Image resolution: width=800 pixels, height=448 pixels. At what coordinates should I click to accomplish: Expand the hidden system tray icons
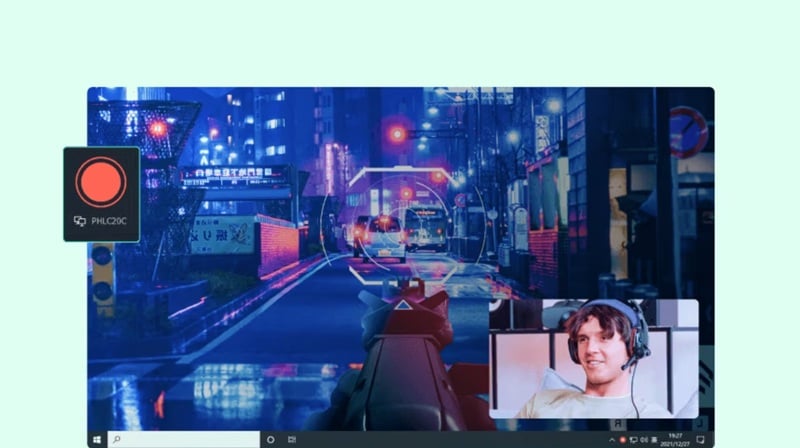[x=612, y=440]
